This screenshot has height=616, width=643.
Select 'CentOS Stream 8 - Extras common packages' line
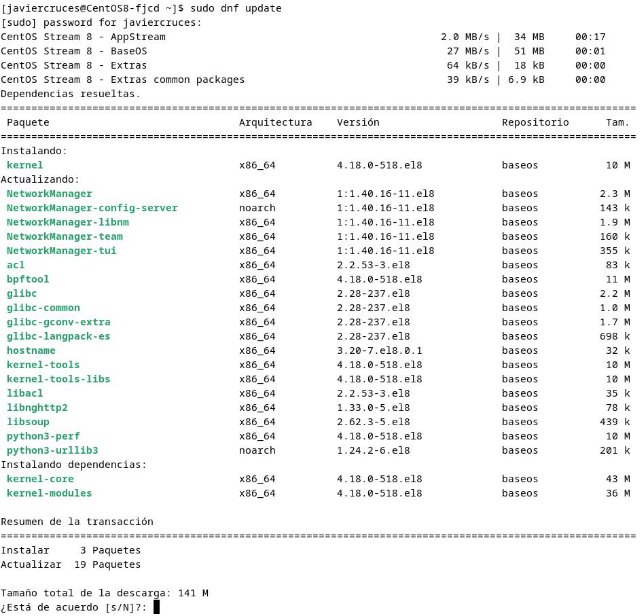pos(303,80)
